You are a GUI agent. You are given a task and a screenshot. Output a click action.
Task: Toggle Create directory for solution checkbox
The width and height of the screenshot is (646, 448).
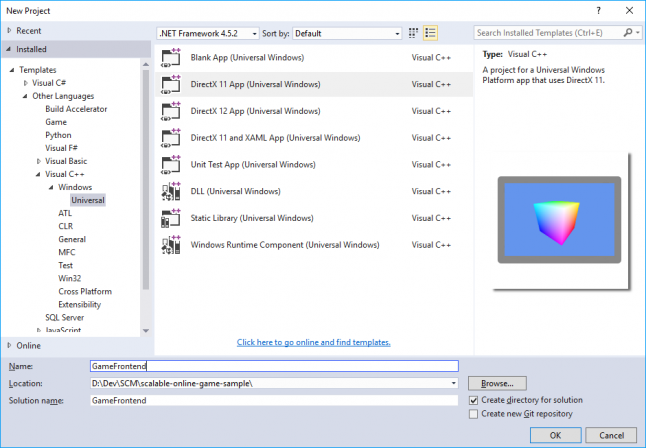(474, 400)
